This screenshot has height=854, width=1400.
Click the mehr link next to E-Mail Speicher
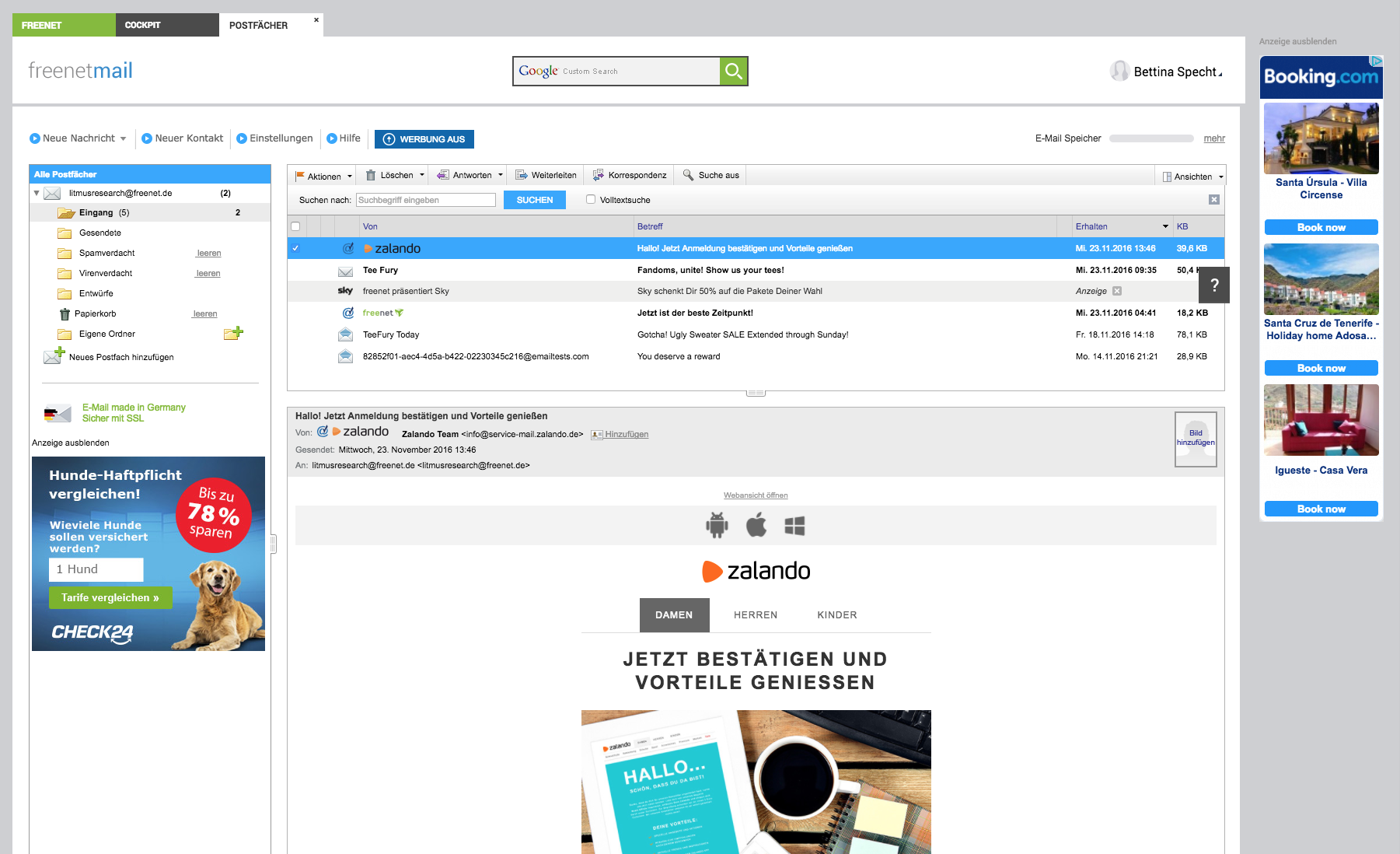tap(1214, 138)
